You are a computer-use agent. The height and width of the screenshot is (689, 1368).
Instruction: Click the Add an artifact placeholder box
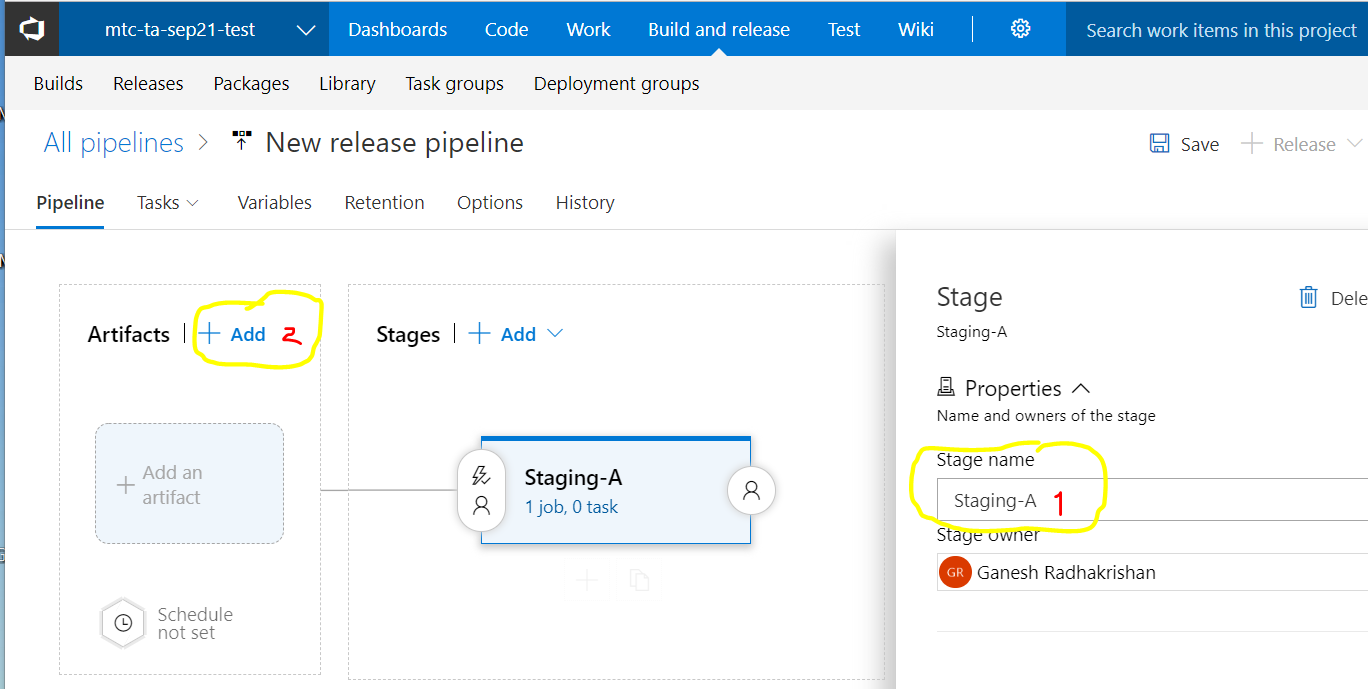pos(189,484)
